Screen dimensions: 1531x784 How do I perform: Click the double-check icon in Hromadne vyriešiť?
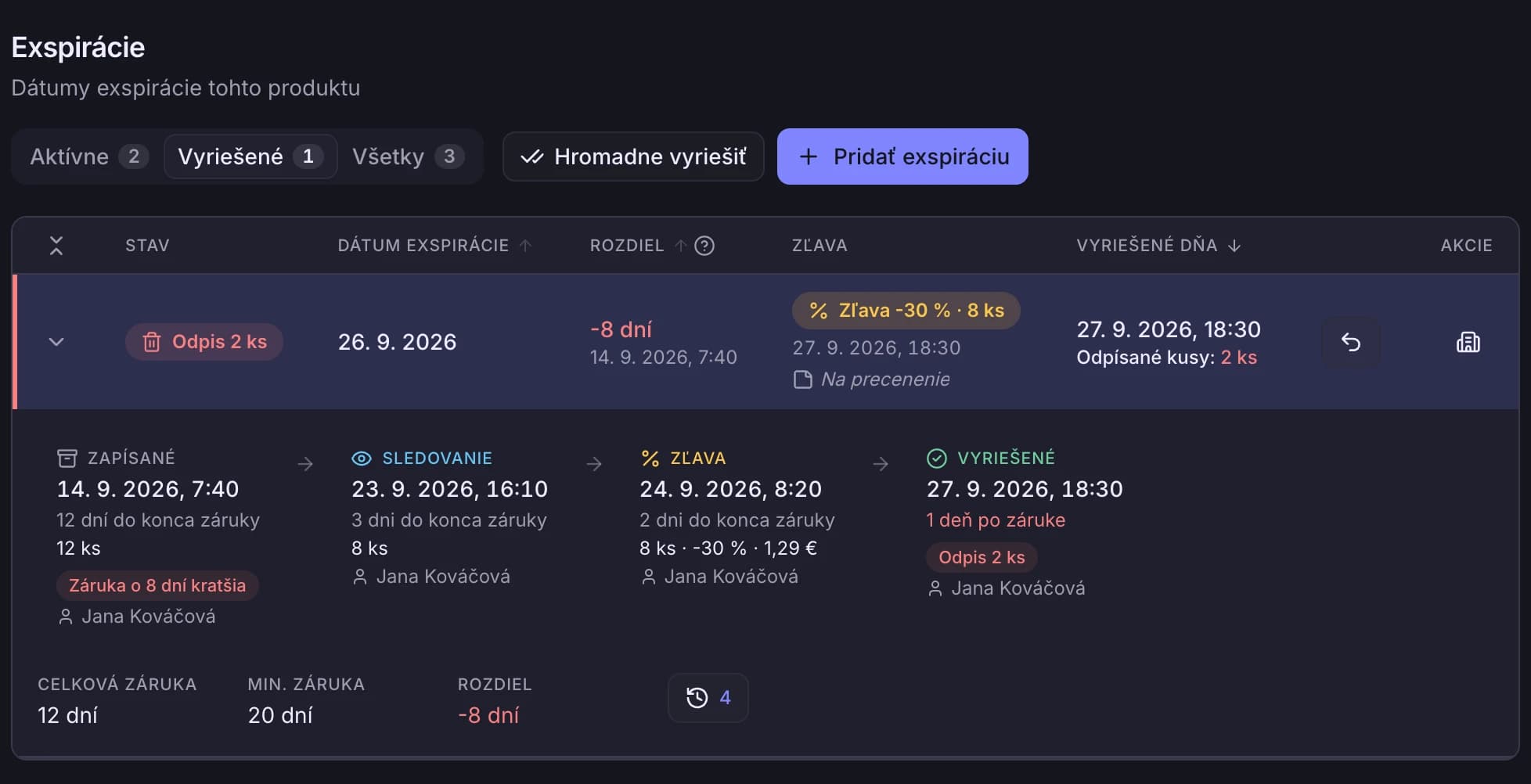[532, 156]
